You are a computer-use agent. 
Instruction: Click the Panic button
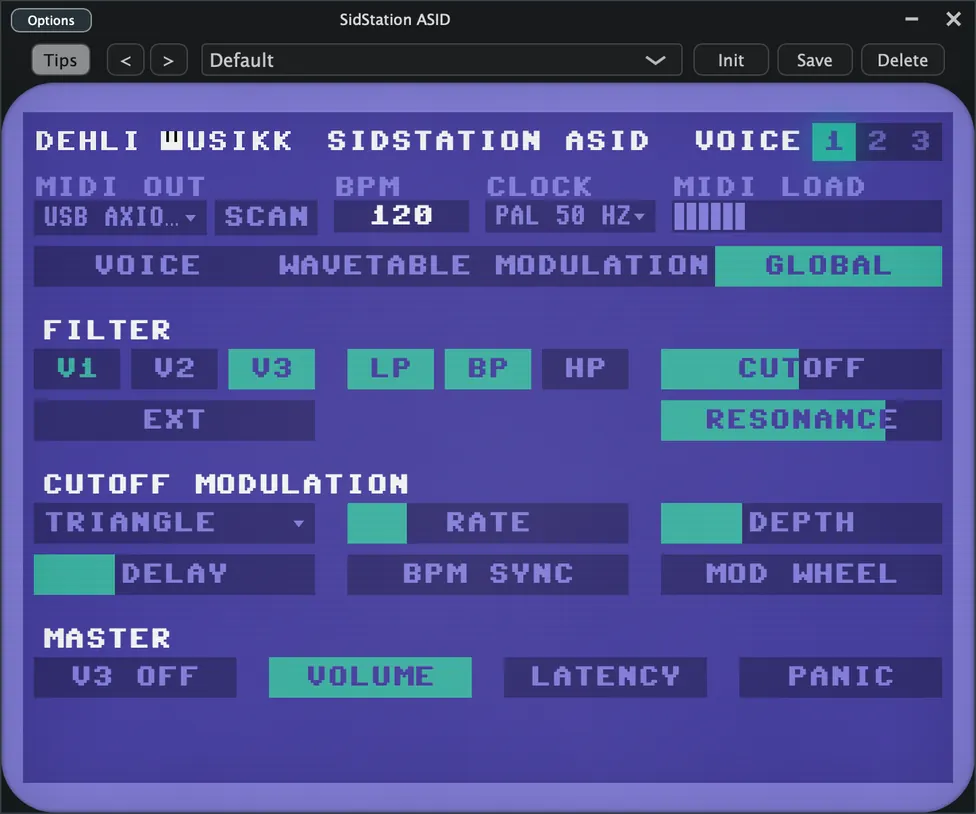tap(840, 677)
